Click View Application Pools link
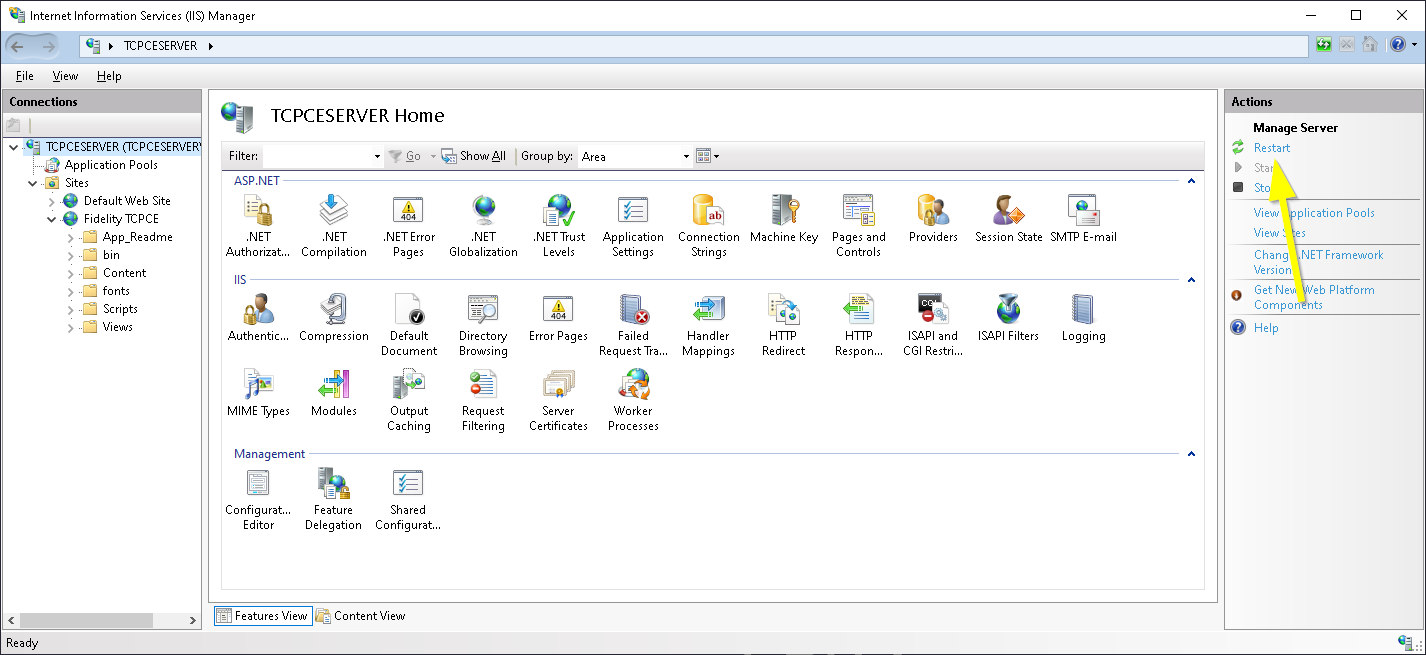1426x655 pixels. 1314,213
